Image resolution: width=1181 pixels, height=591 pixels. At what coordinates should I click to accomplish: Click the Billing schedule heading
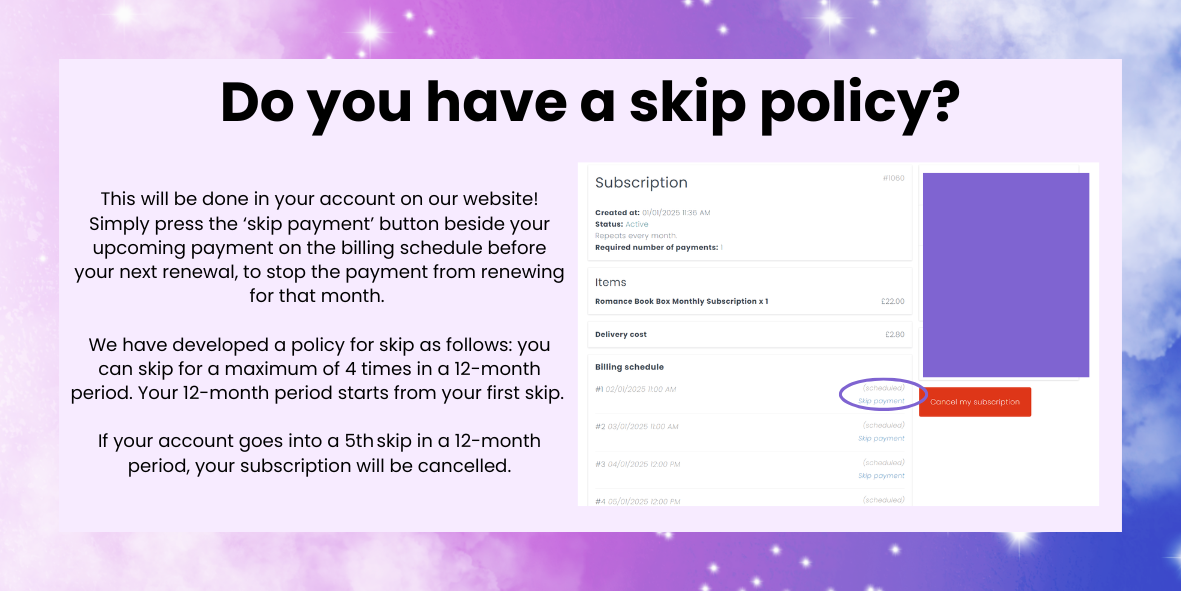coord(629,367)
